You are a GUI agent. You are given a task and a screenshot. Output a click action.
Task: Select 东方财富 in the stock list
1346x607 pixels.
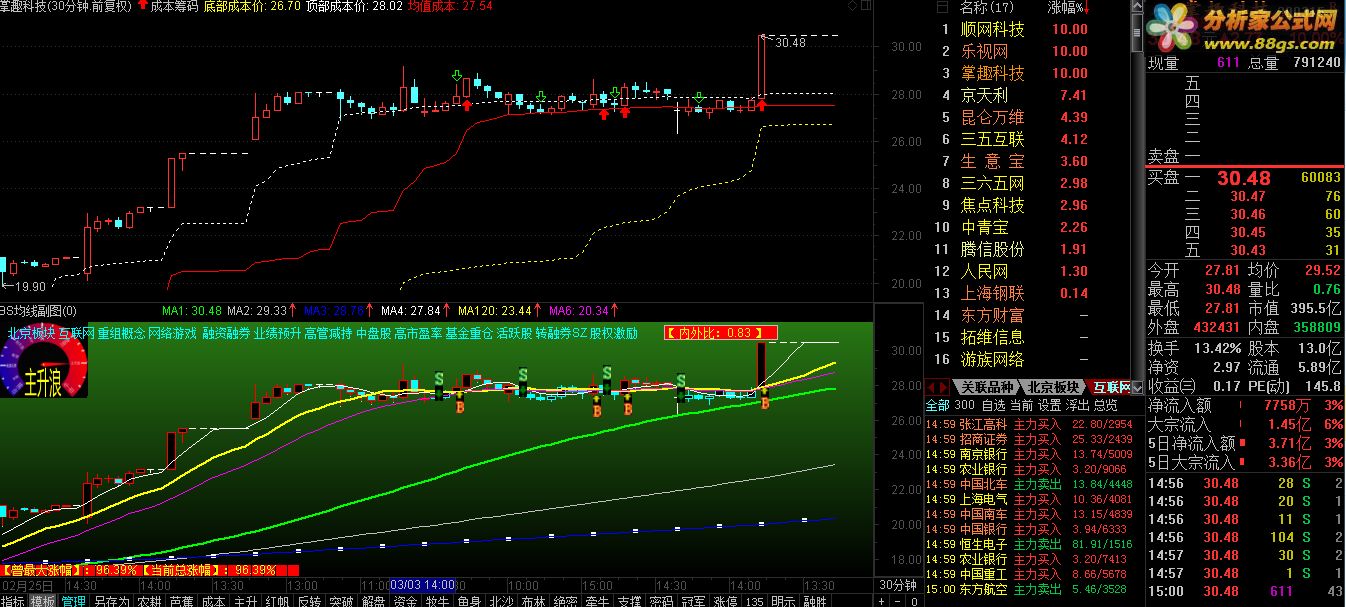pos(993,315)
